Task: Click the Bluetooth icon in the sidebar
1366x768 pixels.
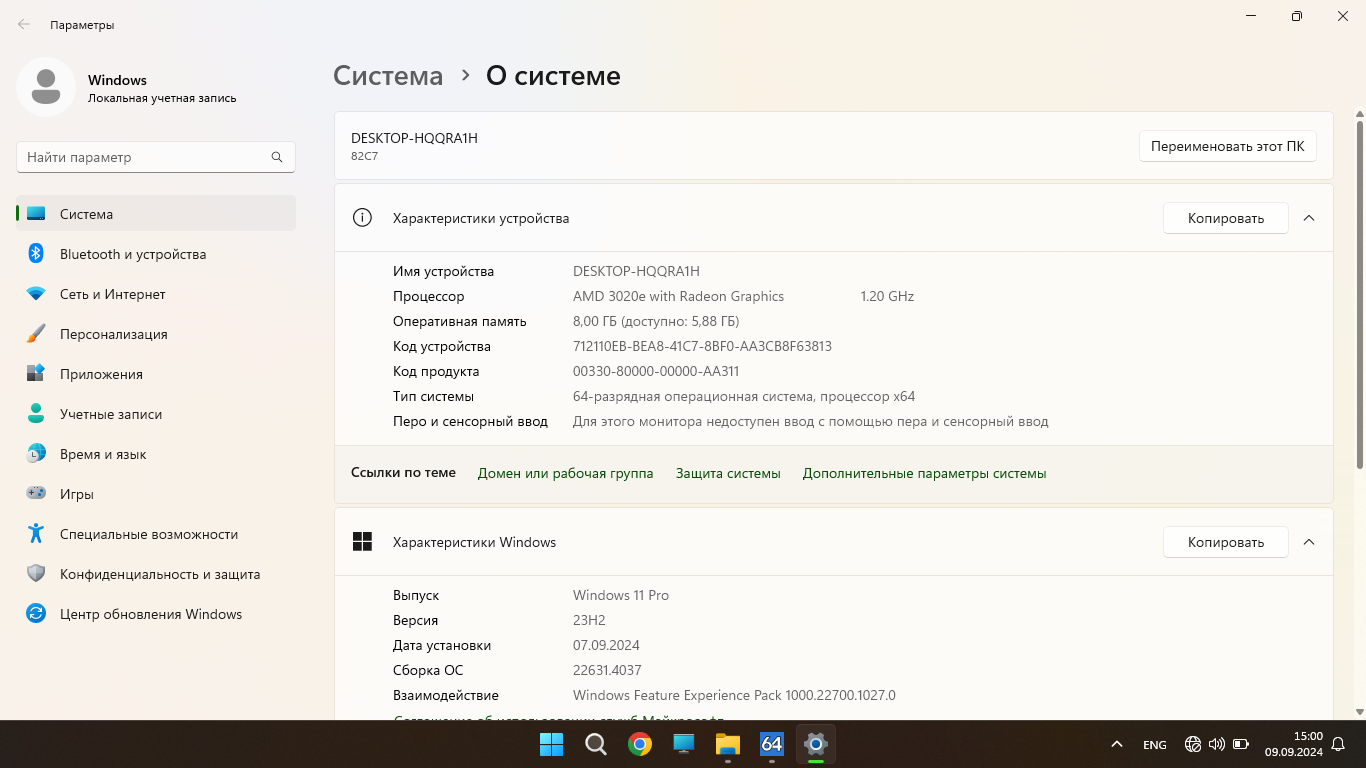Action: [36, 254]
